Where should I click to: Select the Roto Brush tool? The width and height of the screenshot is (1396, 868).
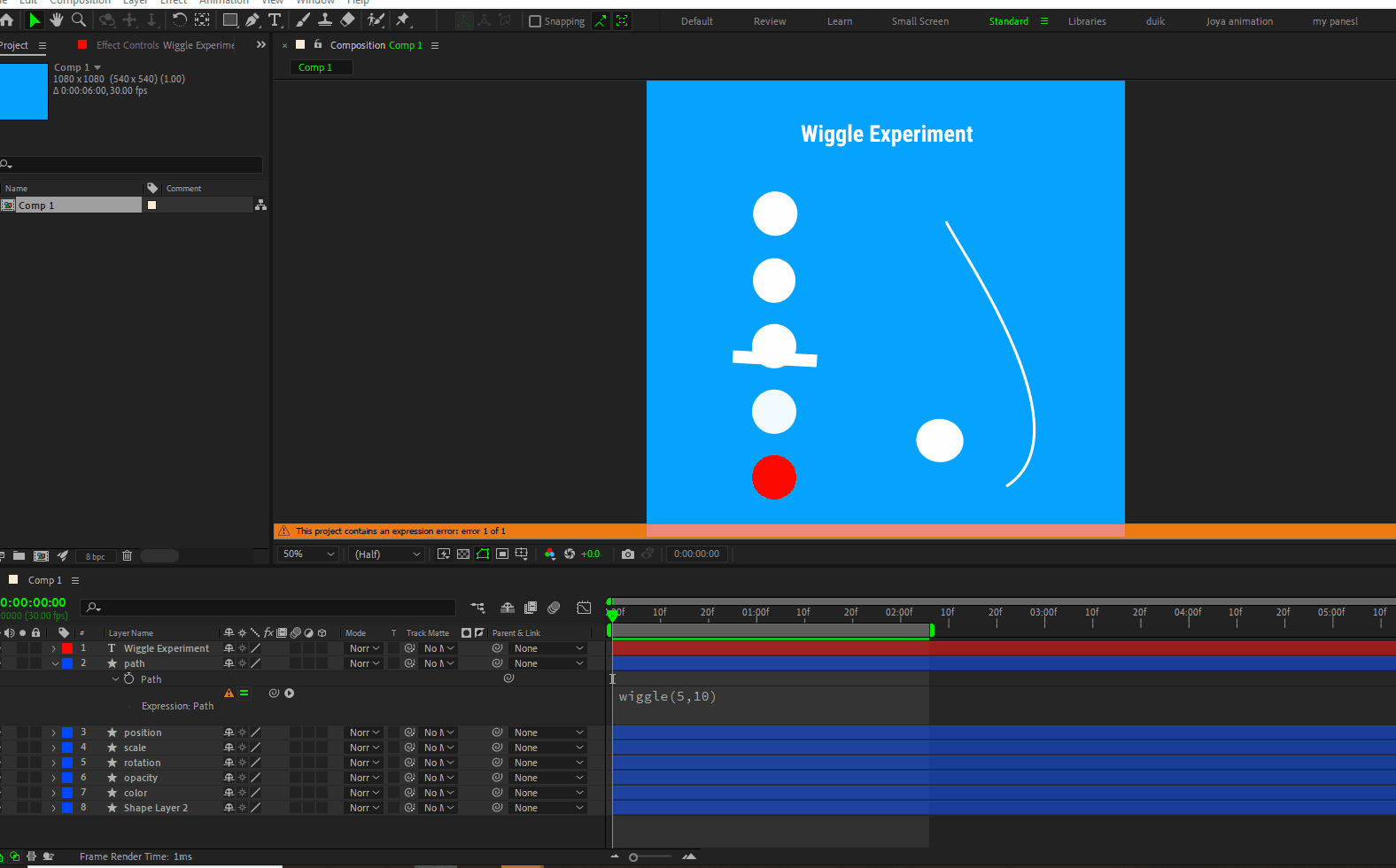[x=376, y=20]
